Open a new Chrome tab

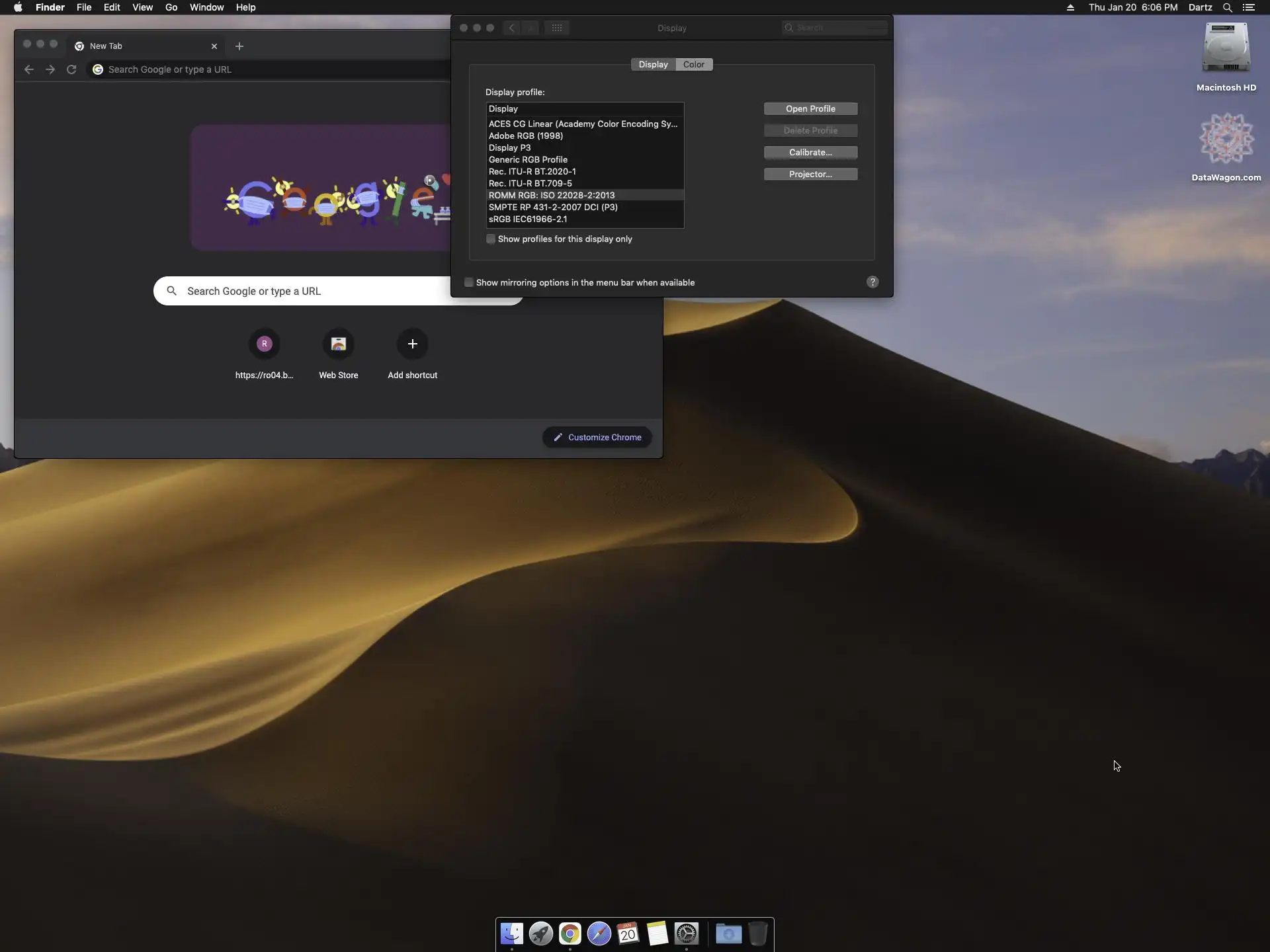coord(239,46)
